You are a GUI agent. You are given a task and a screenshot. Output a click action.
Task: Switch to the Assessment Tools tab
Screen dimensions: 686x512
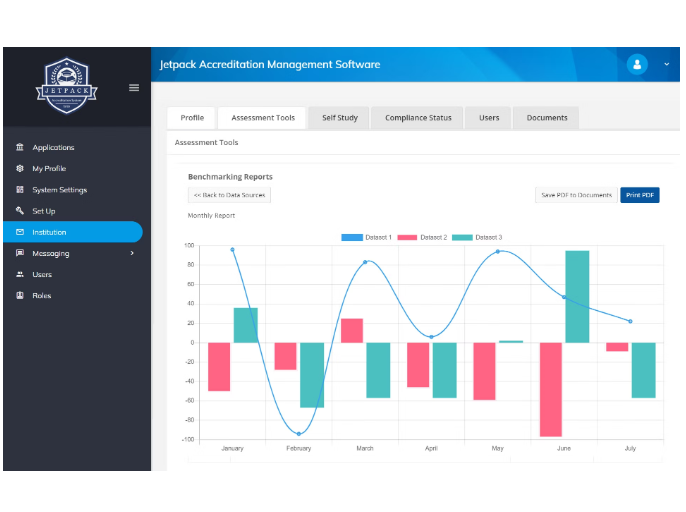262,118
